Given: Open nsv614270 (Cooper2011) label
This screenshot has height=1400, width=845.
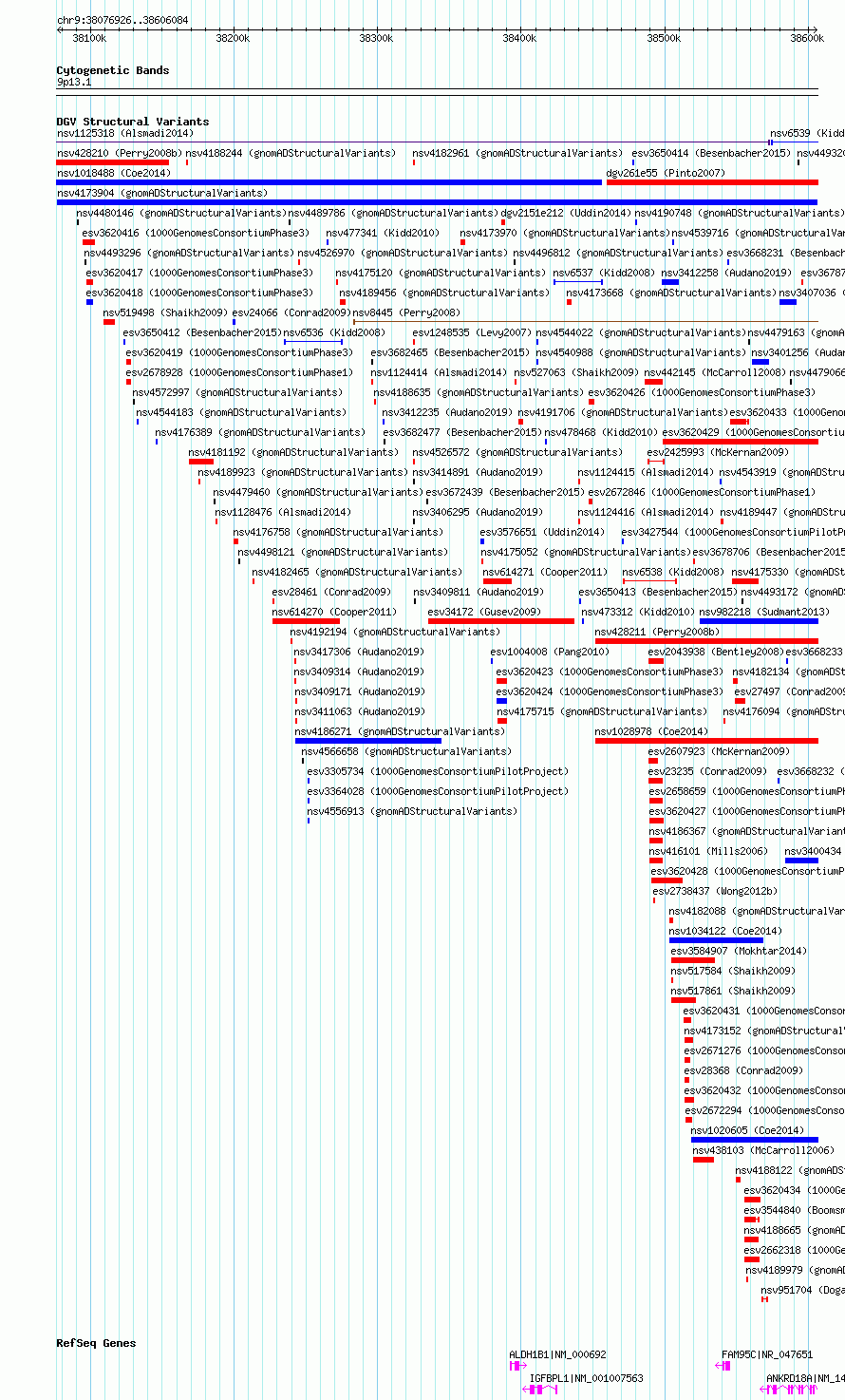Looking at the screenshot, I should pyautogui.click(x=334, y=612).
